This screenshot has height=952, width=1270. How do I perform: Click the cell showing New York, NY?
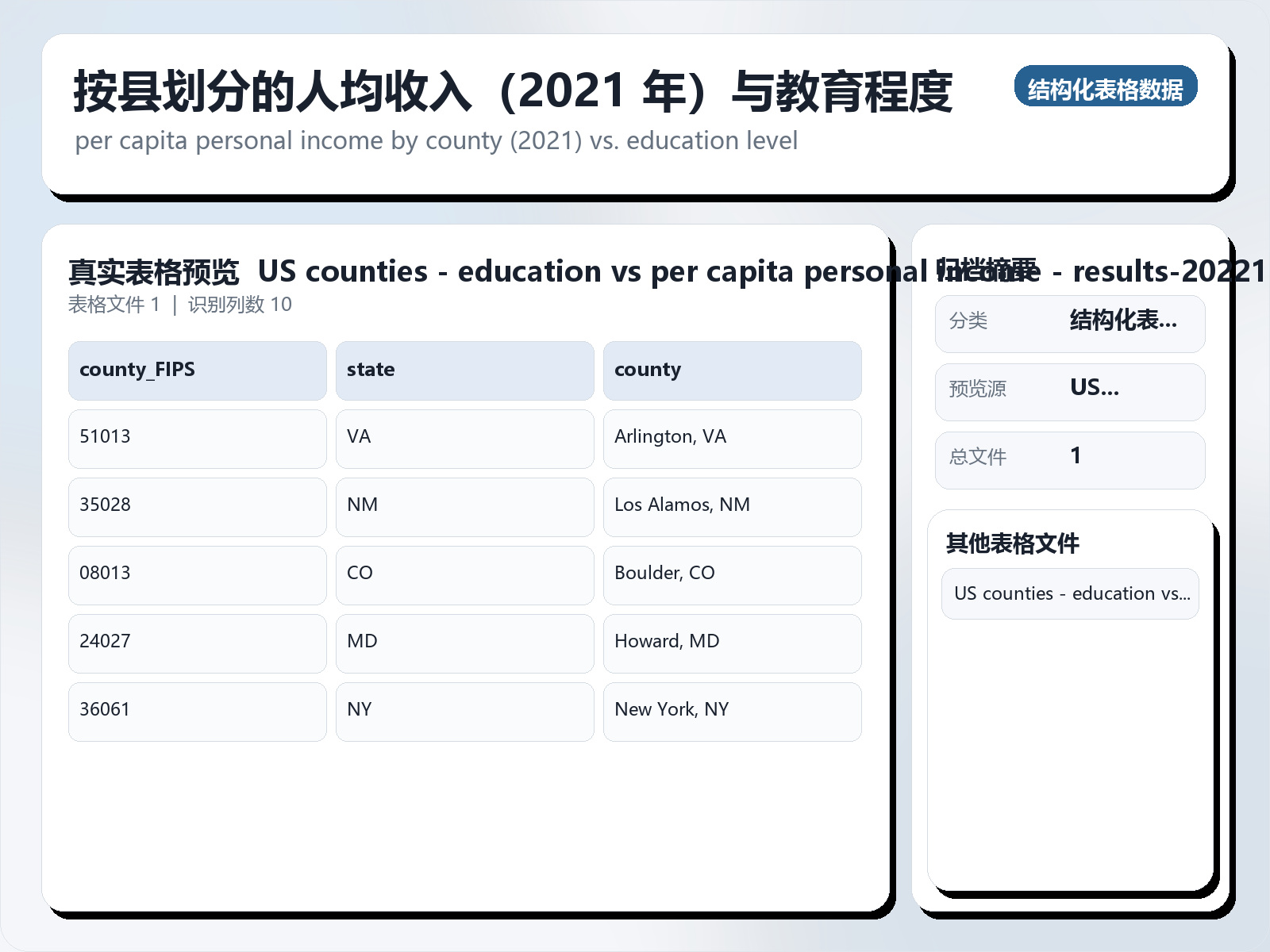(x=732, y=711)
